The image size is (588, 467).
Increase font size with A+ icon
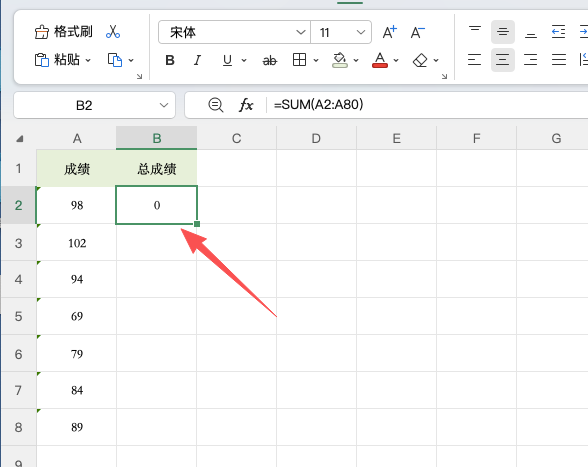pyautogui.click(x=390, y=32)
